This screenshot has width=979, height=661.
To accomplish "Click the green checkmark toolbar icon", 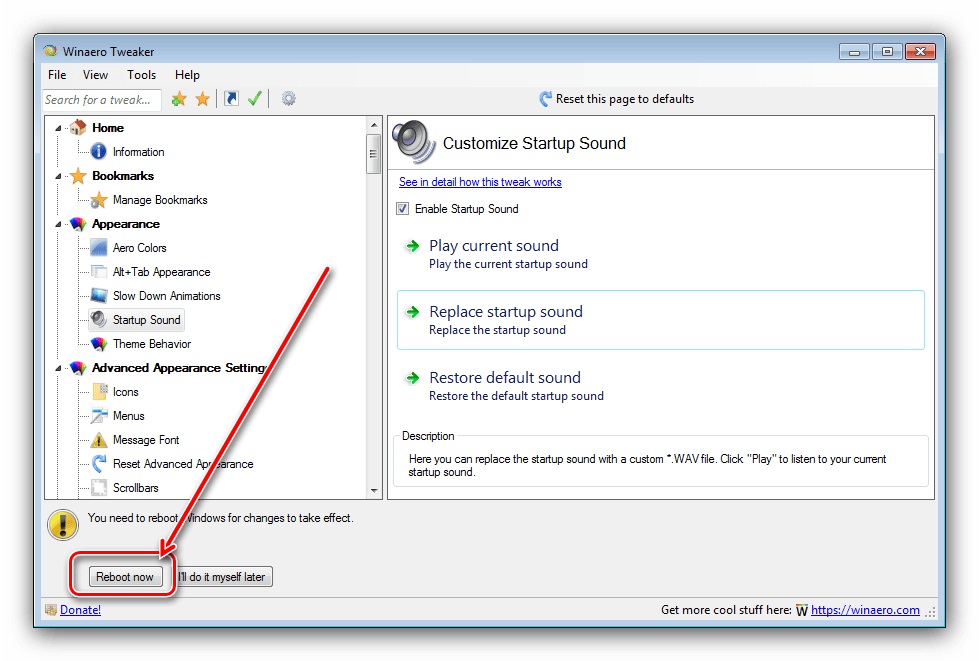I will point(255,99).
